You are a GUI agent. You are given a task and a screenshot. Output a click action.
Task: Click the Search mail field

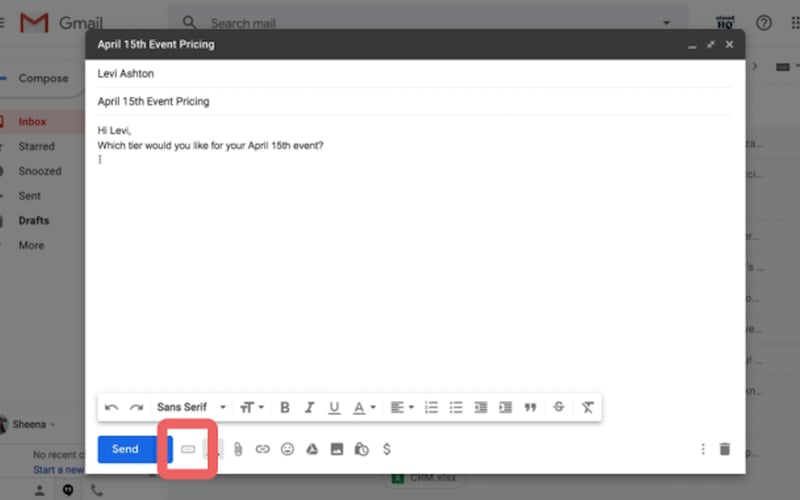point(429,23)
